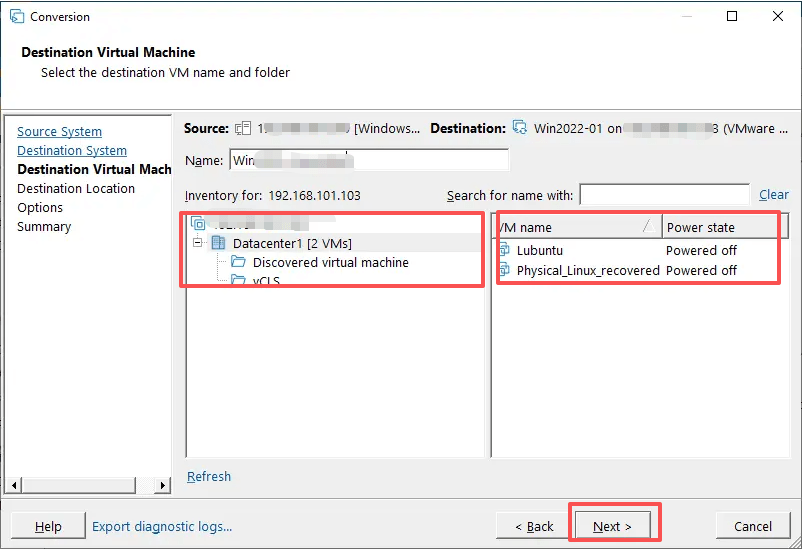Maximize the Conversion window

[732, 16]
